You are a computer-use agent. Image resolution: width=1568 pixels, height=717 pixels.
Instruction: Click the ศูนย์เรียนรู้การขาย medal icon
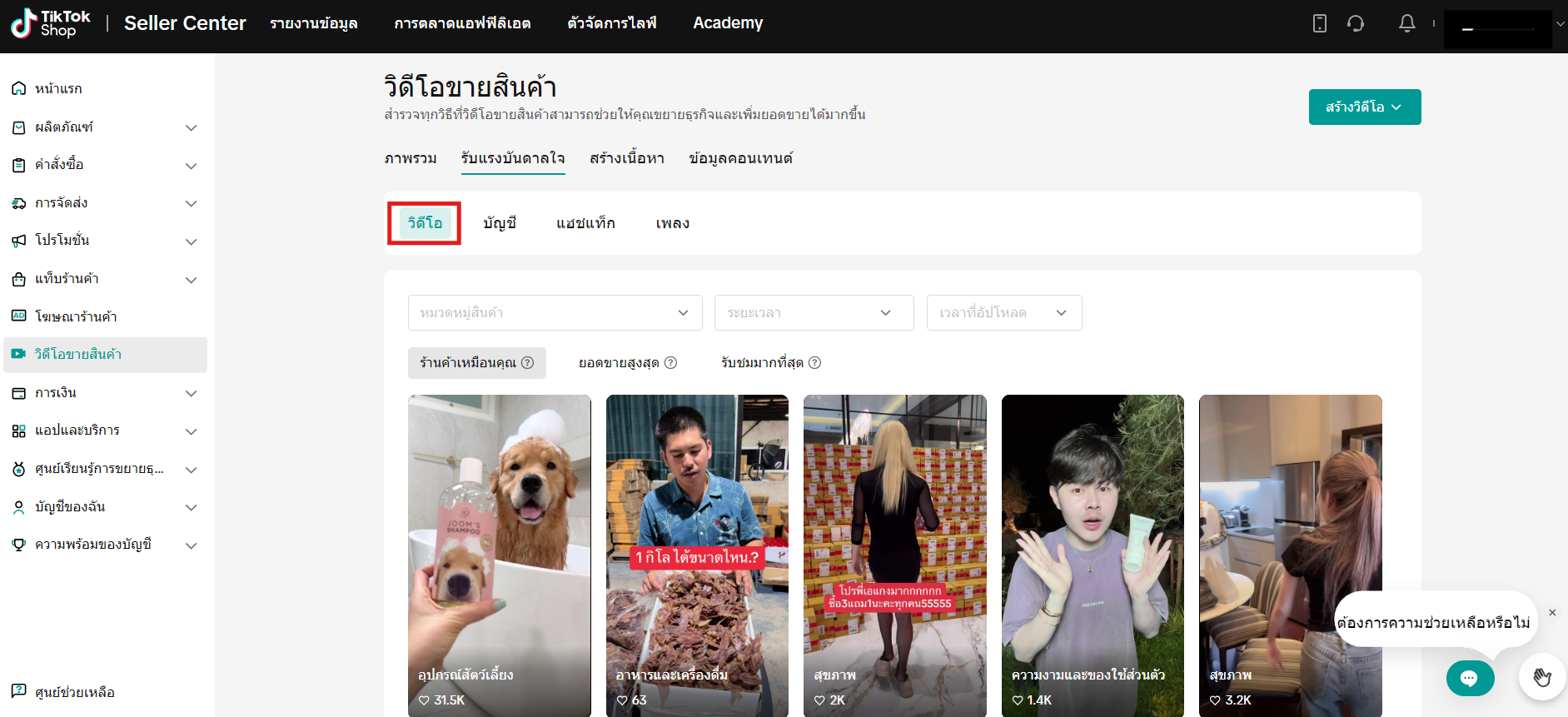pyautogui.click(x=19, y=469)
